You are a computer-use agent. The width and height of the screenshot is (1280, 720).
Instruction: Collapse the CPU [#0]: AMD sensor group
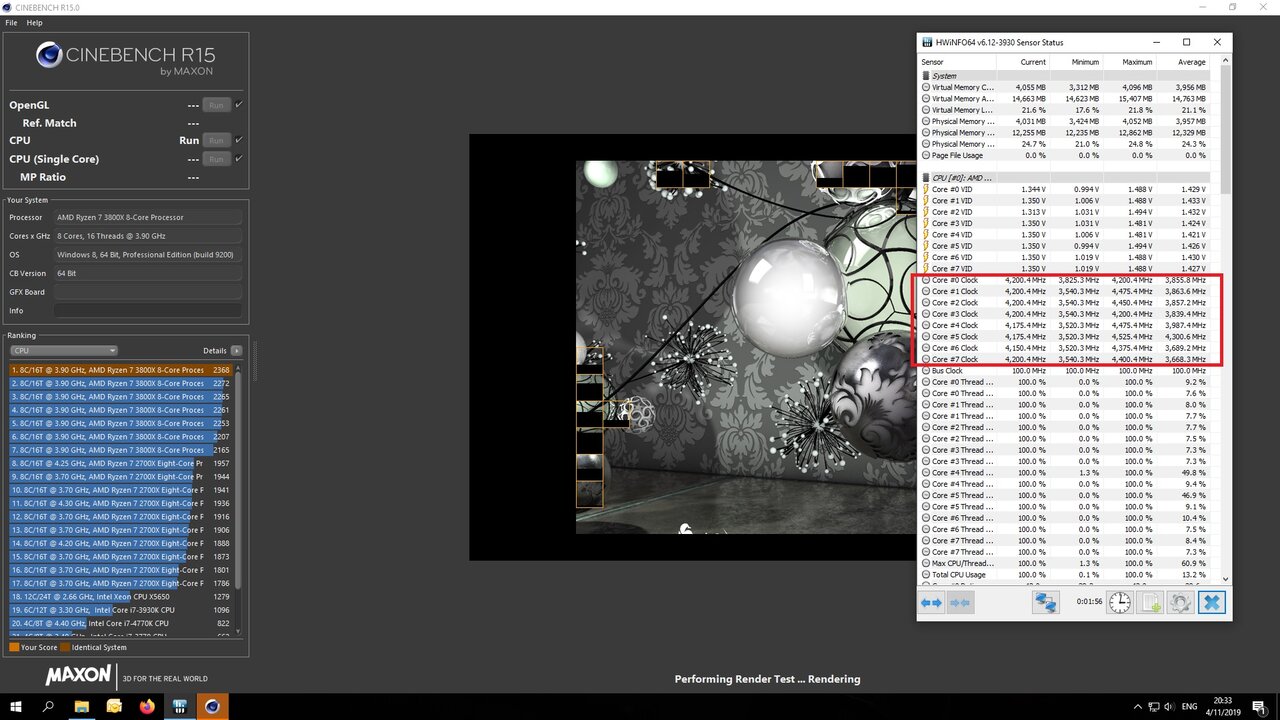click(926, 178)
